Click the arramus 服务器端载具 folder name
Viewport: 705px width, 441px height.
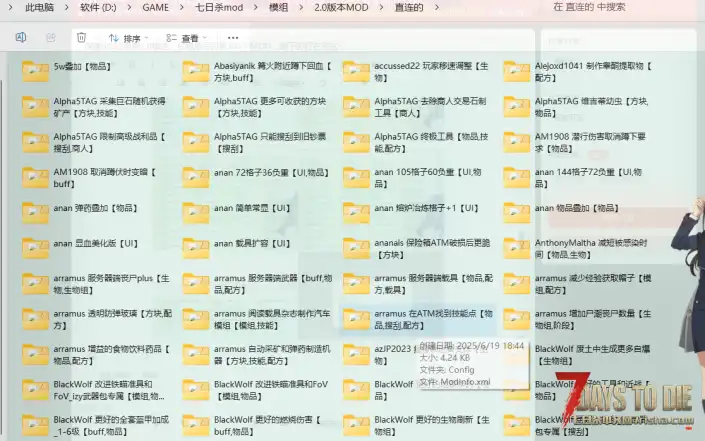[x=433, y=284]
